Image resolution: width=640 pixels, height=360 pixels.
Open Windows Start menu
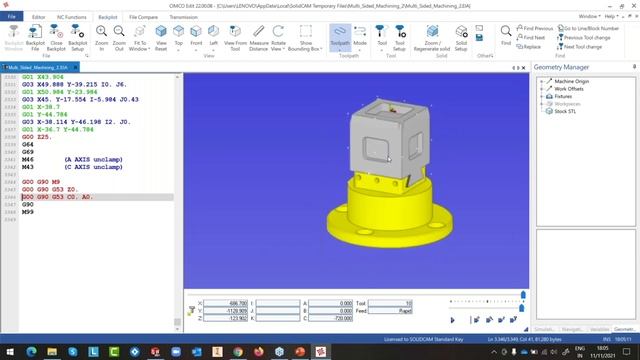click(10, 351)
